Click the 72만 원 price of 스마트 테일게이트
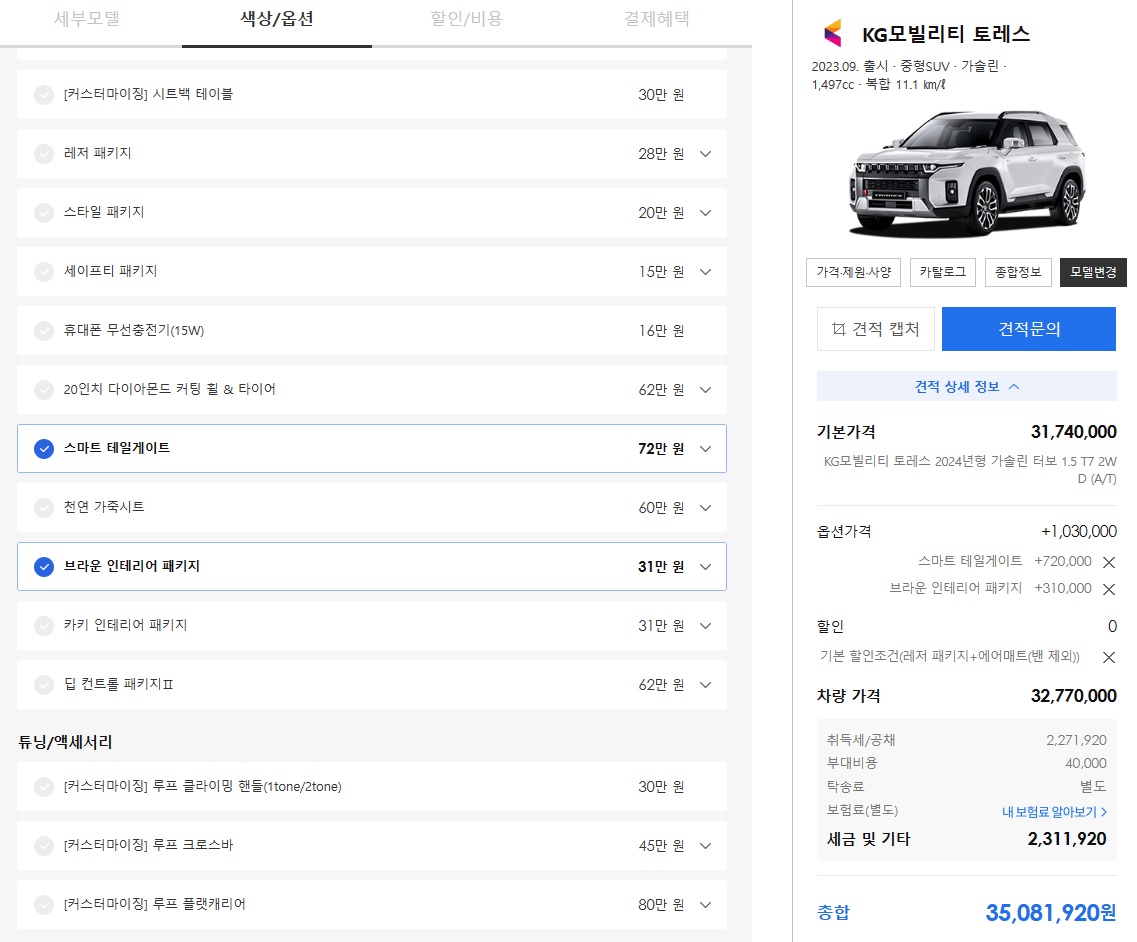This screenshot has width=1137, height=942. 661,449
